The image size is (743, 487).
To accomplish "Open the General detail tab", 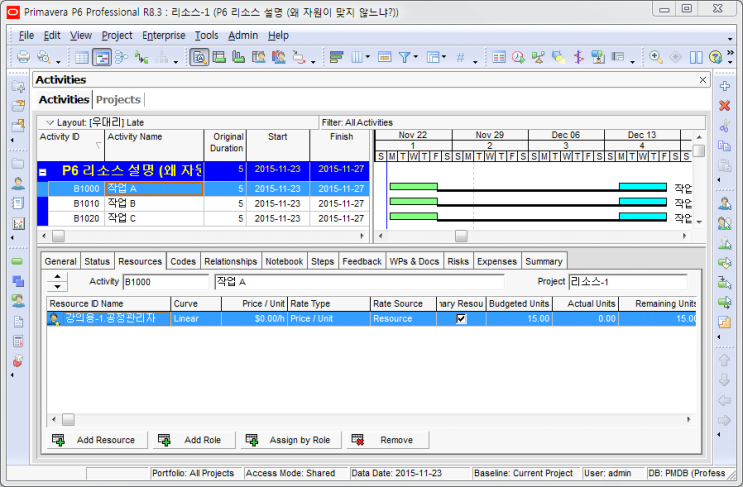I will point(60,262).
